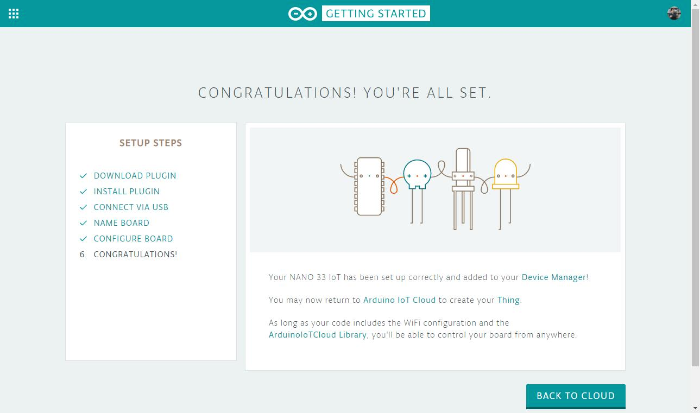The width and height of the screenshot is (700, 413).
Task: Select the Install Plugin step
Action: pos(126,191)
